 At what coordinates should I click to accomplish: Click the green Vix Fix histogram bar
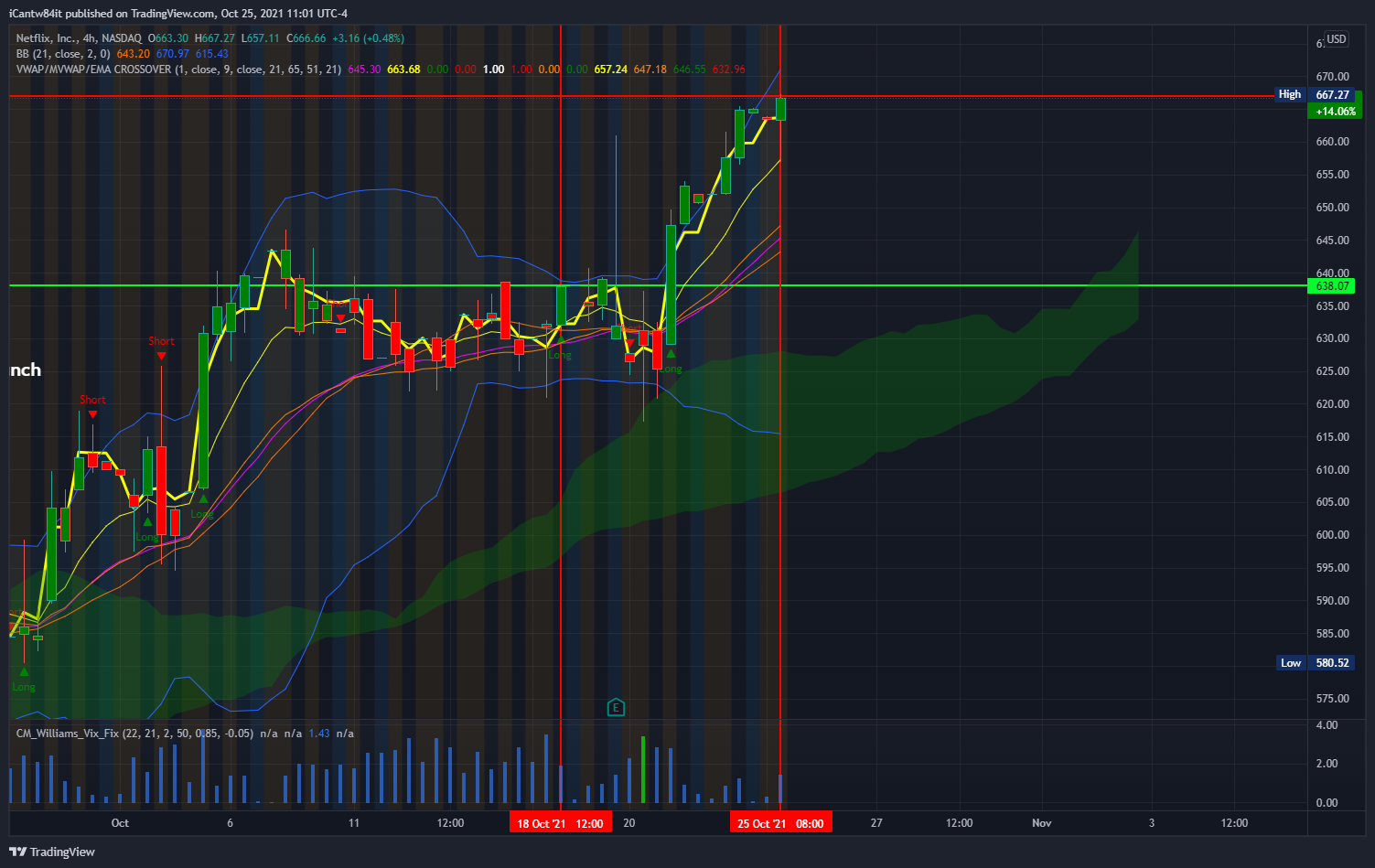point(643,770)
